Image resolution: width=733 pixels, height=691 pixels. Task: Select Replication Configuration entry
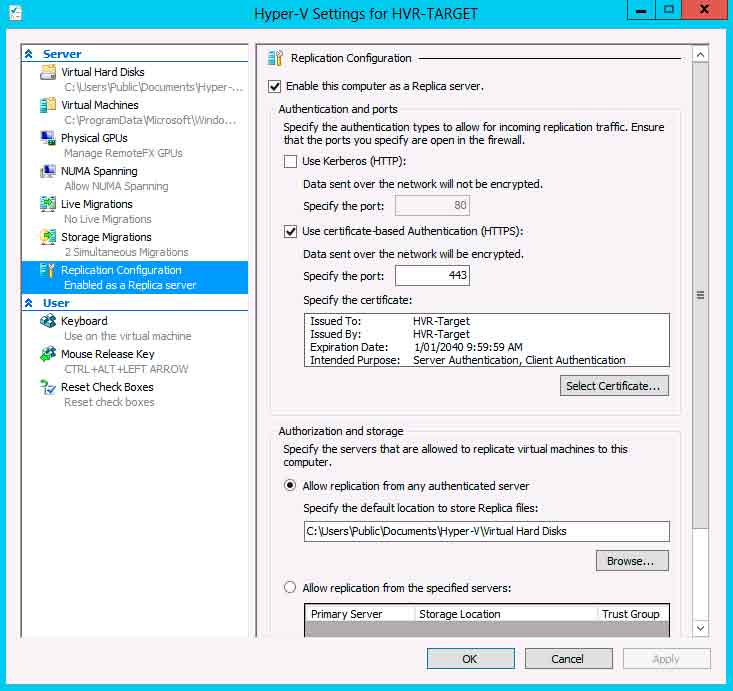tap(135, 278)
